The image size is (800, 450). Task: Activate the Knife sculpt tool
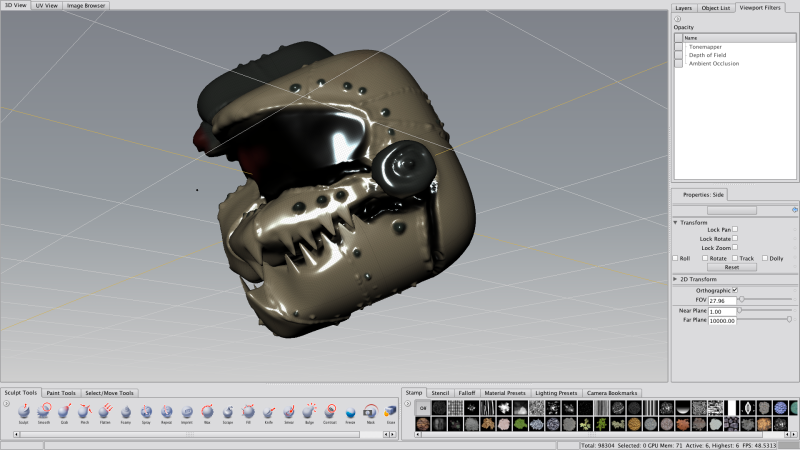click(269, 411)
